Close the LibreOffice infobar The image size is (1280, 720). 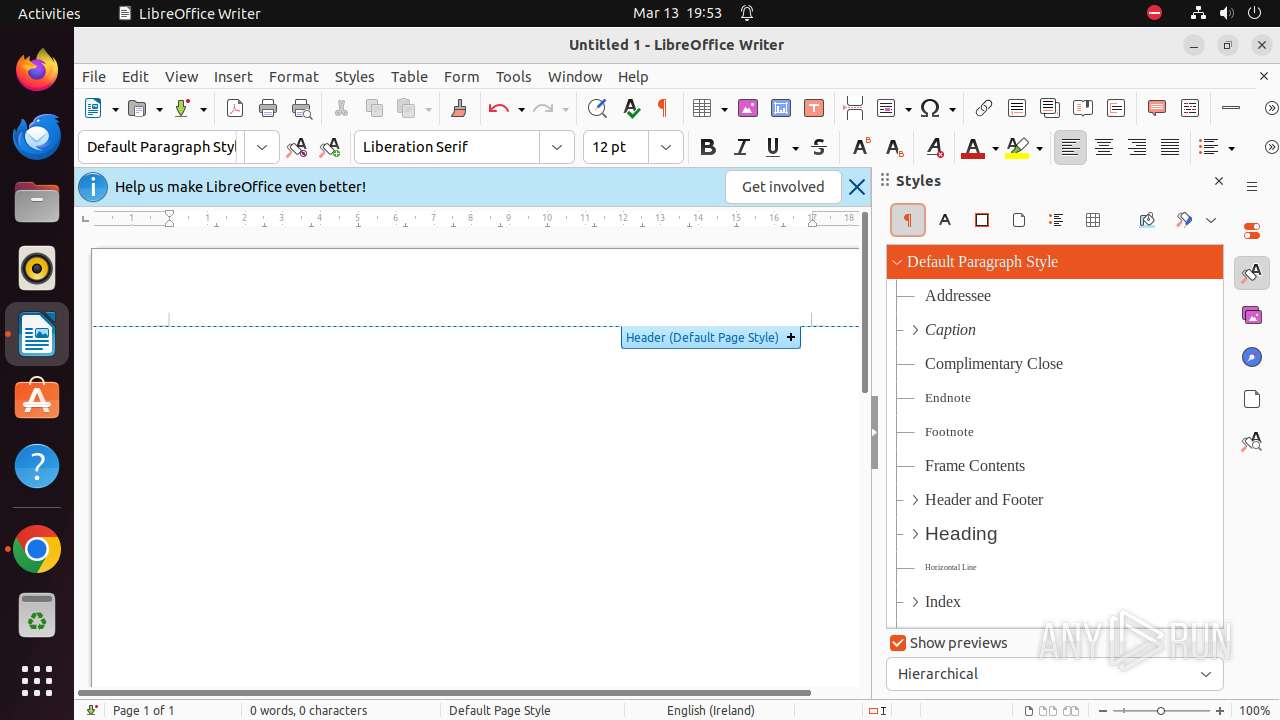coord(857,187)
